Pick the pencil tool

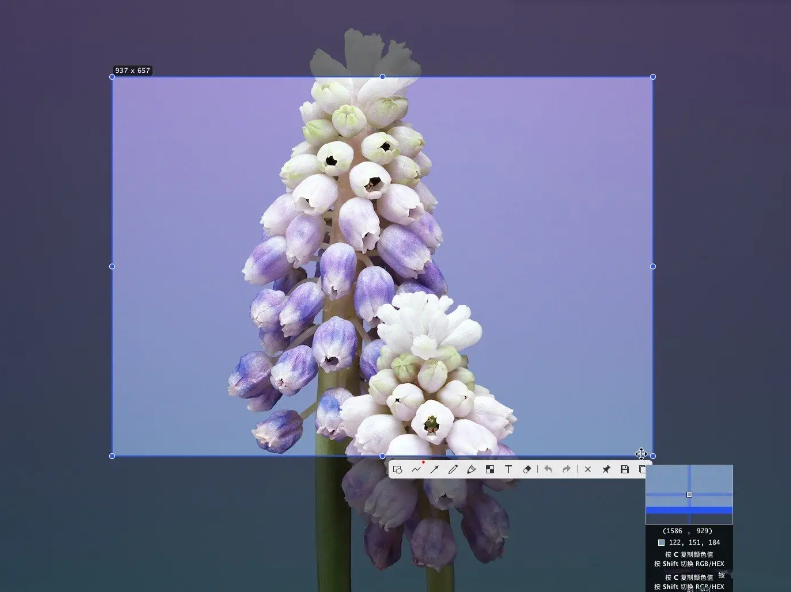[x=453, y=469]
